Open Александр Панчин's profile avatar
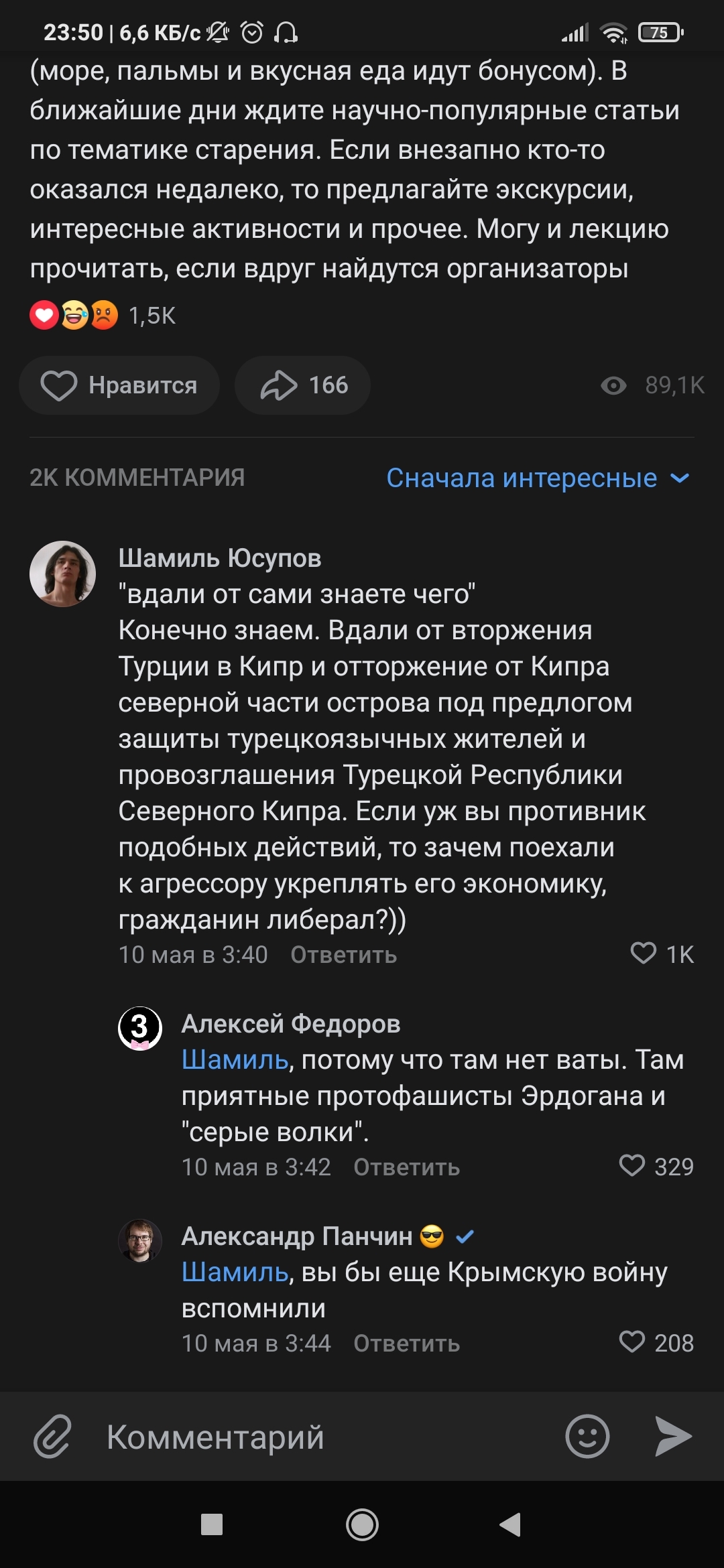The image size is (724, 1568). click(140, 1240)
